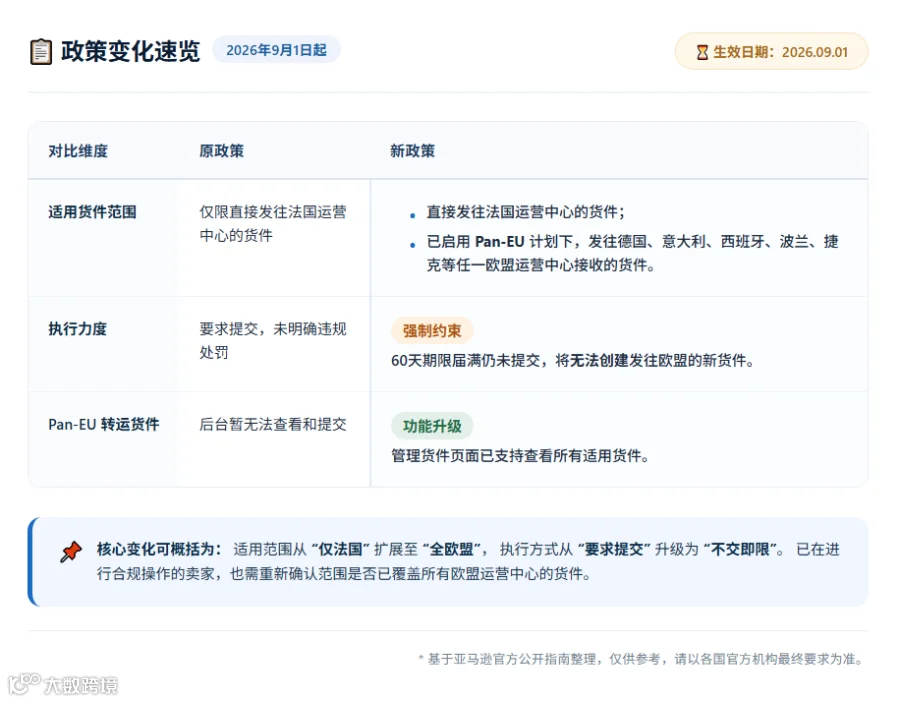900x702 pixels.
Task: Click 管理货件页面已支持查看所有适用货件 text
Action: [520, 456]
